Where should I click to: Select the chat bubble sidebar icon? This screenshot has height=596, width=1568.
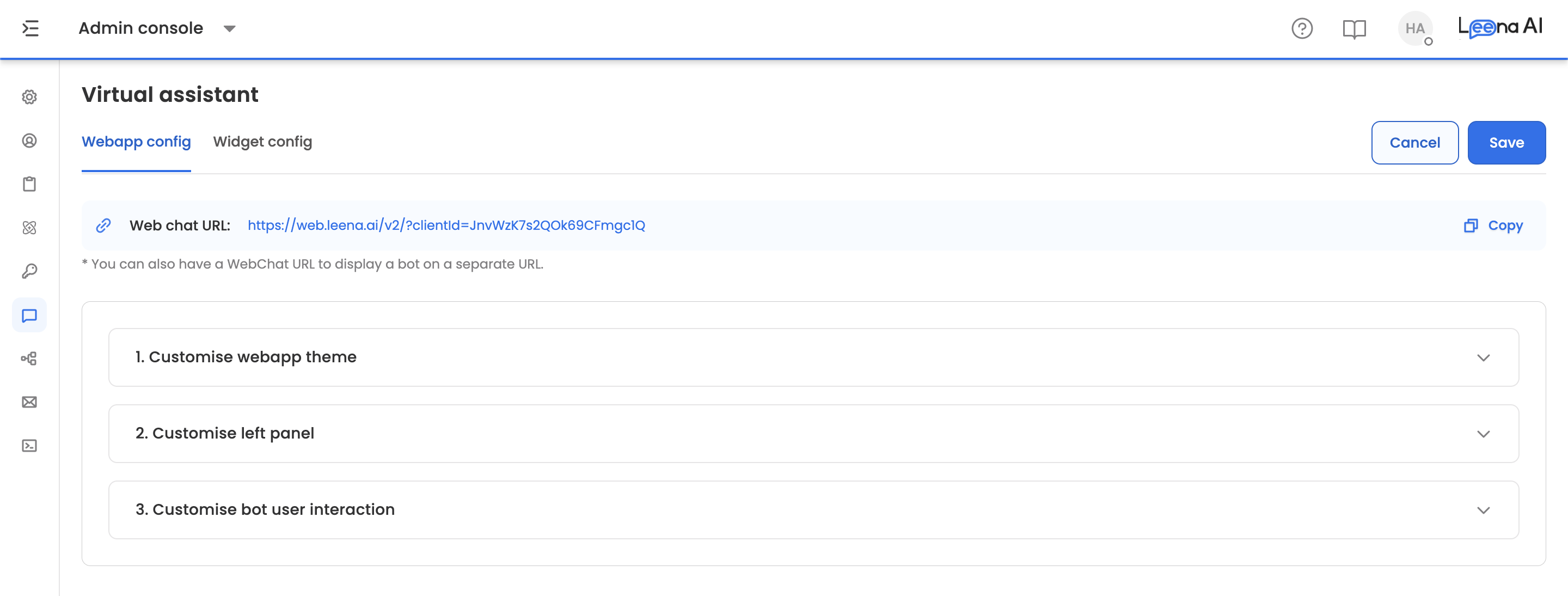point(29,315)
